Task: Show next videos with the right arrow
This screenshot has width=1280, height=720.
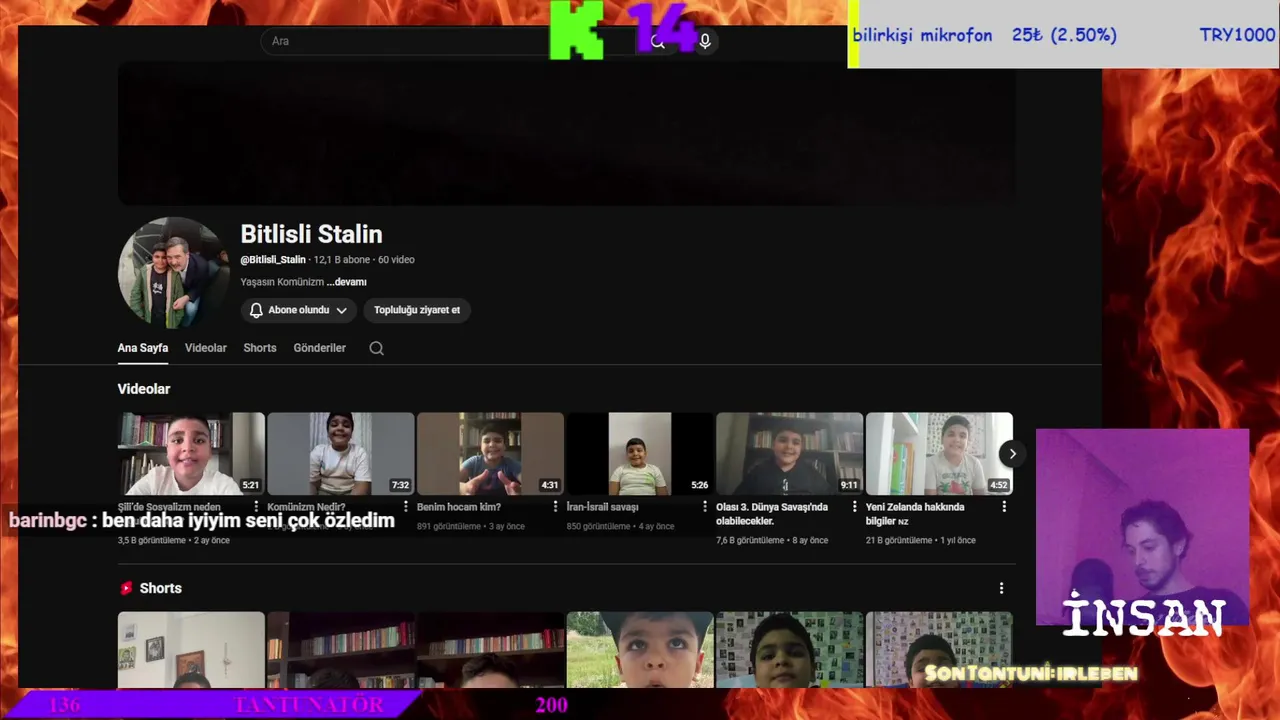Action: (1012, 454)
